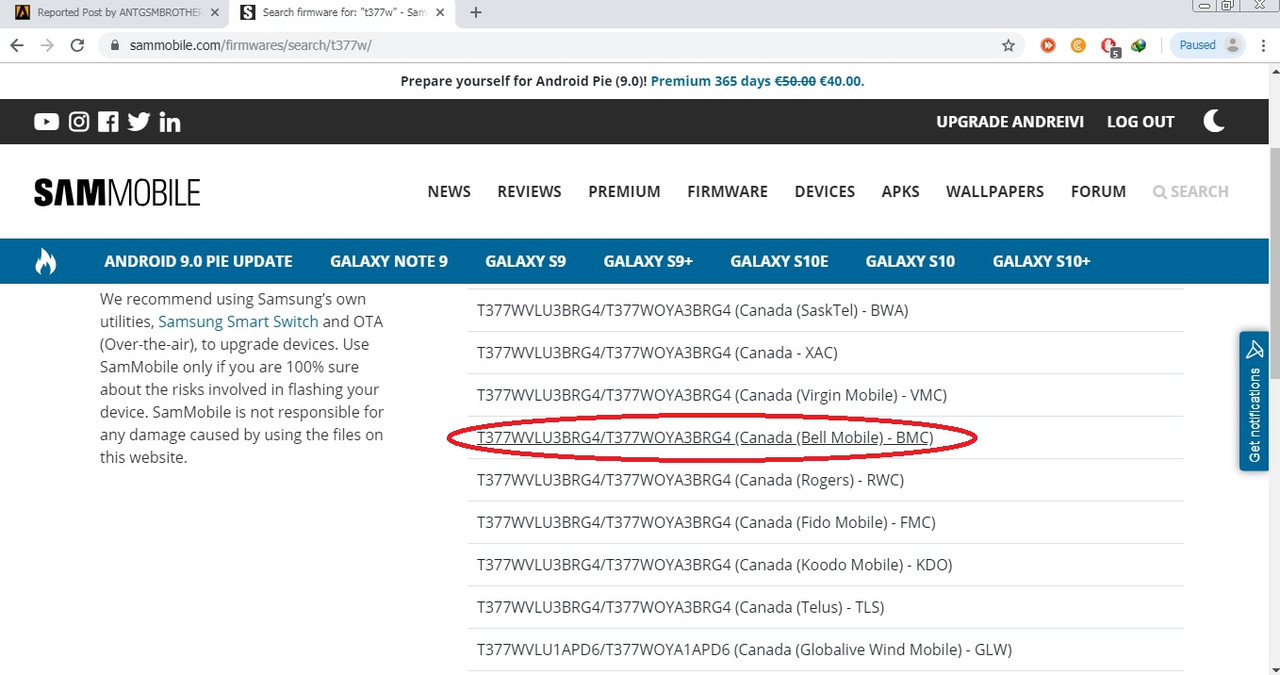The width and height of the screenshot is (1280, 675).
Task: Click the flame trending icon
Action: 45,261
